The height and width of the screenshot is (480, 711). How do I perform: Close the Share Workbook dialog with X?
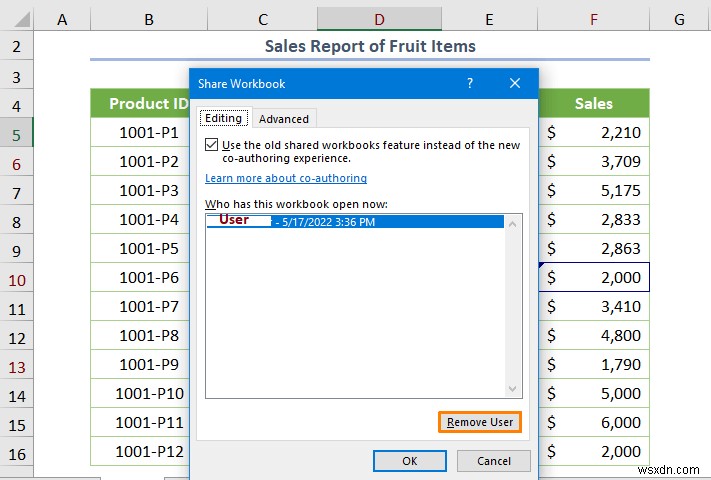[x=516, y=85]
